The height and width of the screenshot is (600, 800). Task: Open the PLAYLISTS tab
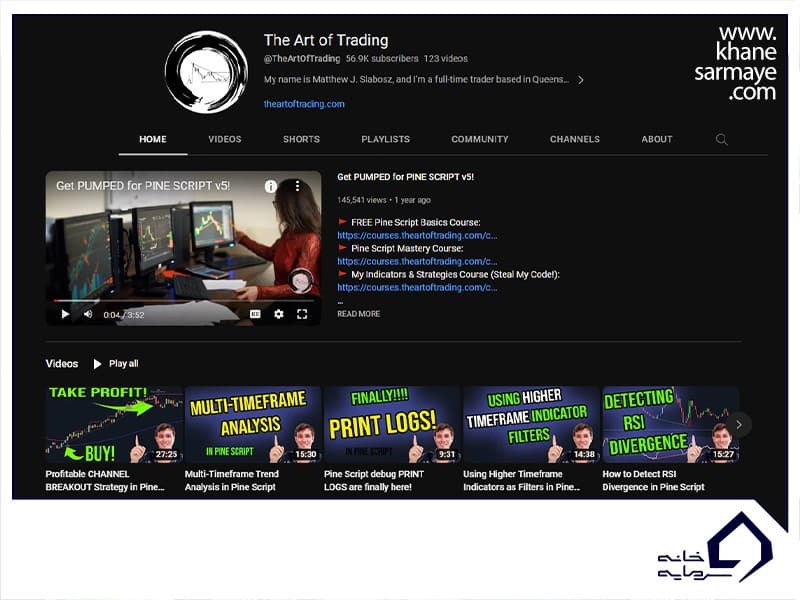[x=385, y=139]
